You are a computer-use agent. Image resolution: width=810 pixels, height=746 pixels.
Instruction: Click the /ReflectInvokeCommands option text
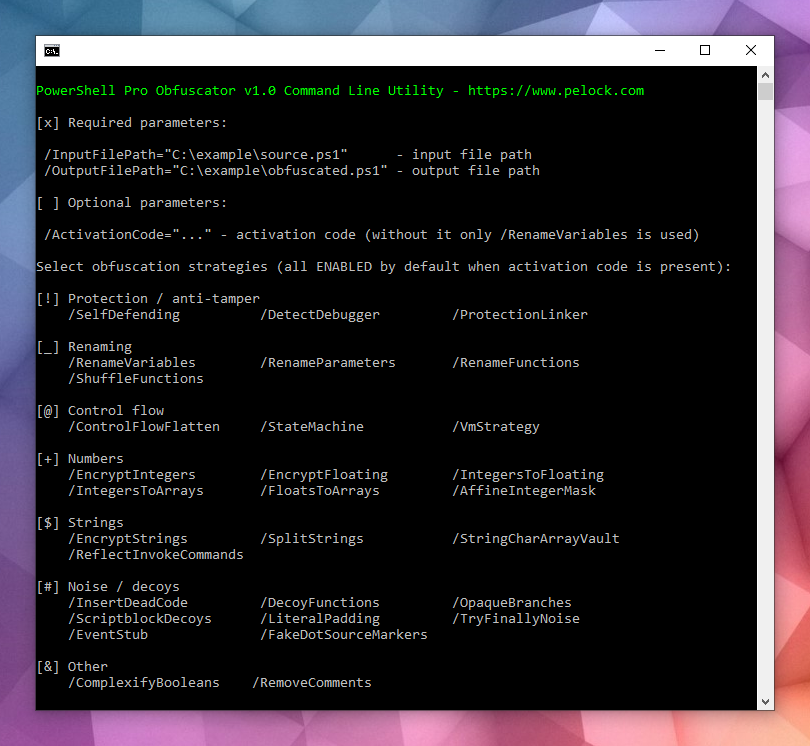click(156, 555)
